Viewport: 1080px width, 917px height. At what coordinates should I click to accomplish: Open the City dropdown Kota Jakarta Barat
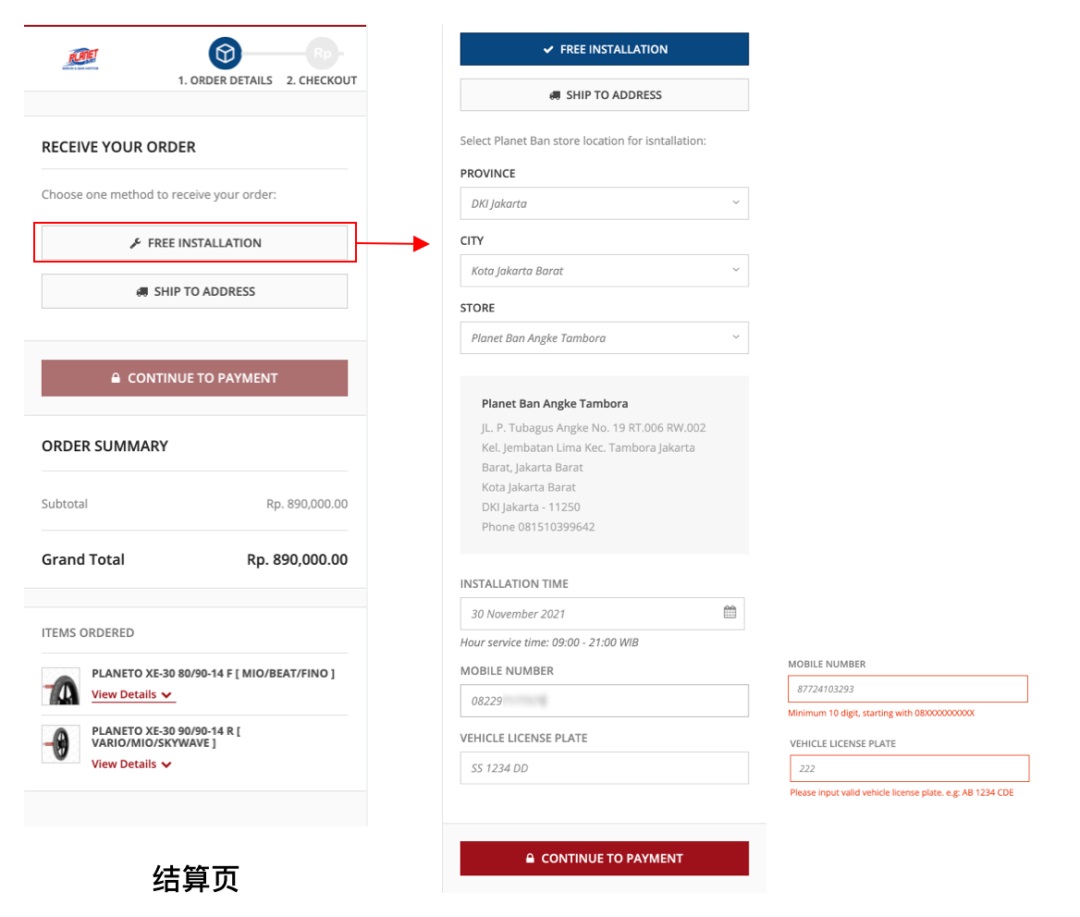604,271
